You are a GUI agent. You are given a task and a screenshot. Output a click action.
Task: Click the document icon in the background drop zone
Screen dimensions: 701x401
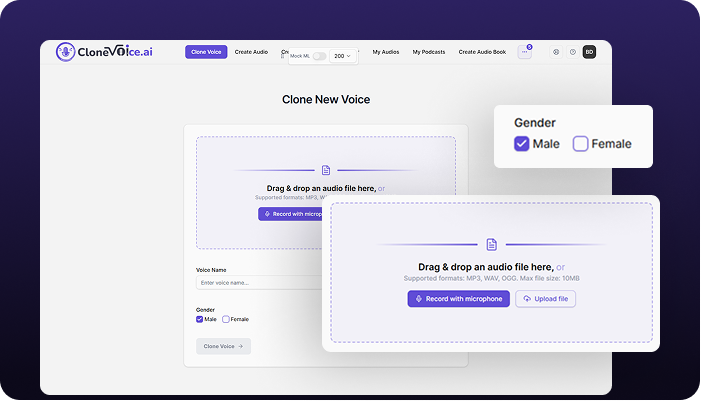[326, 170]
